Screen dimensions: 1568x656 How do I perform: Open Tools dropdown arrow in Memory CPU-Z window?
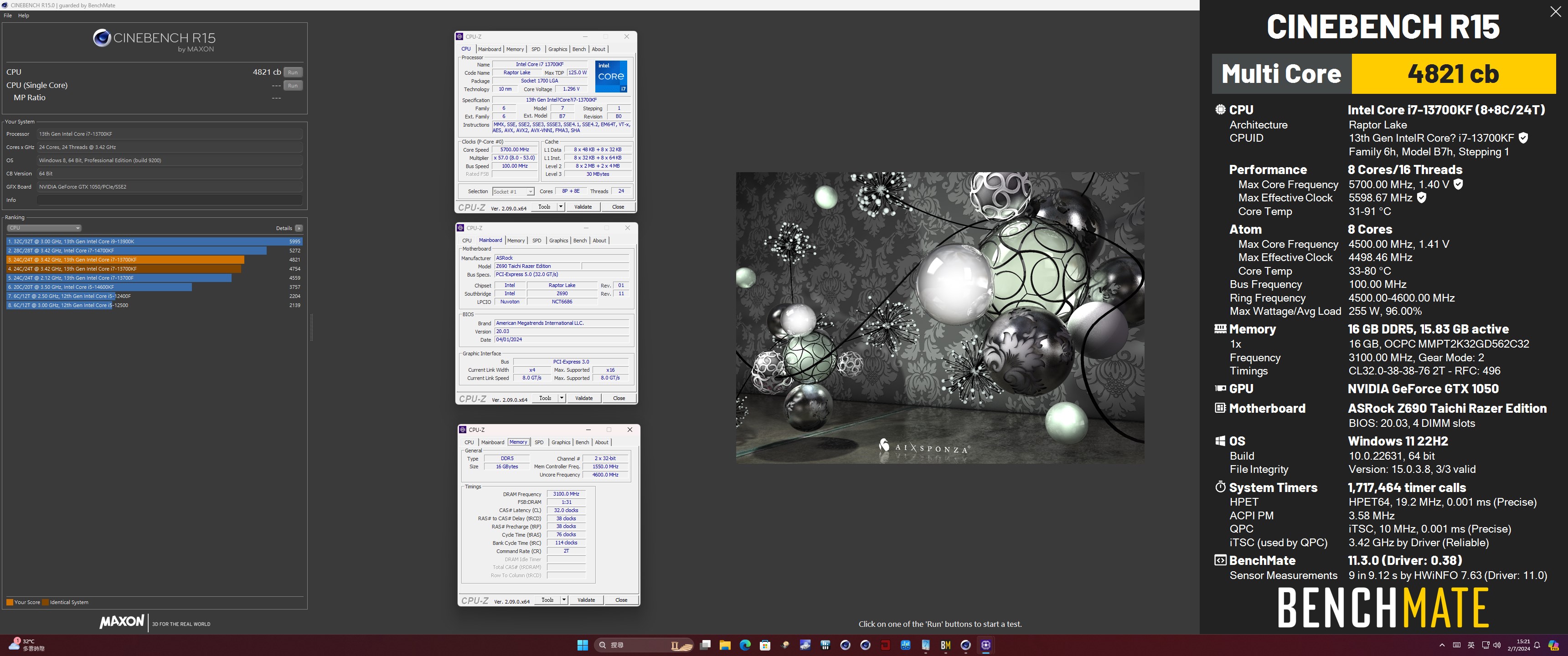click(x=564, y=600)
